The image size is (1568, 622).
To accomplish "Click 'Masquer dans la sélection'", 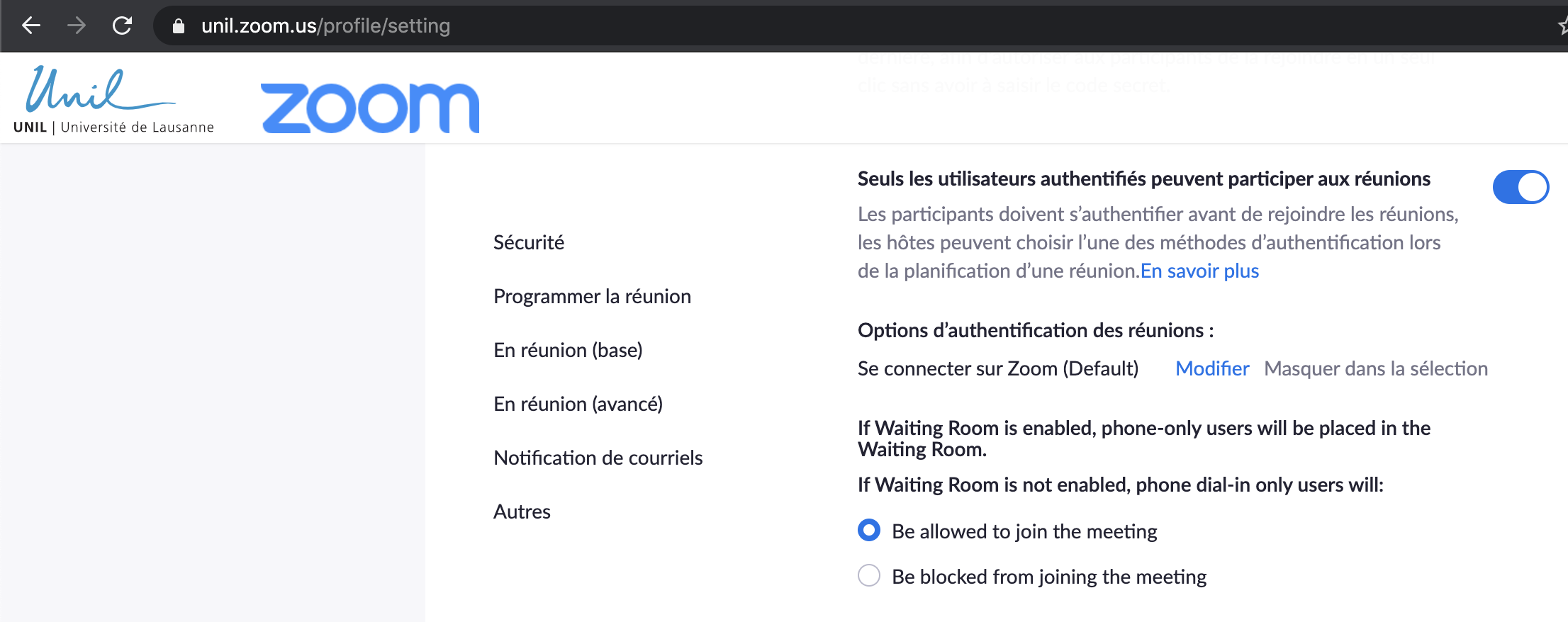I will (x=1376, y=368).
